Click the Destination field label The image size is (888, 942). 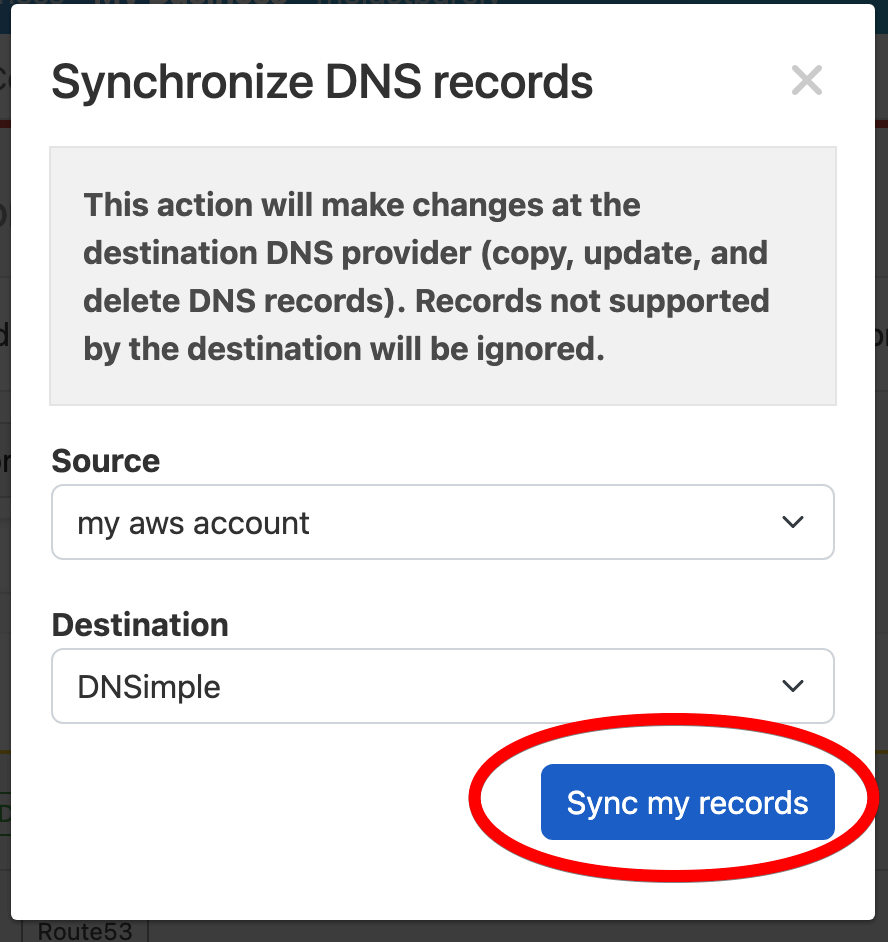click(139, 625)
